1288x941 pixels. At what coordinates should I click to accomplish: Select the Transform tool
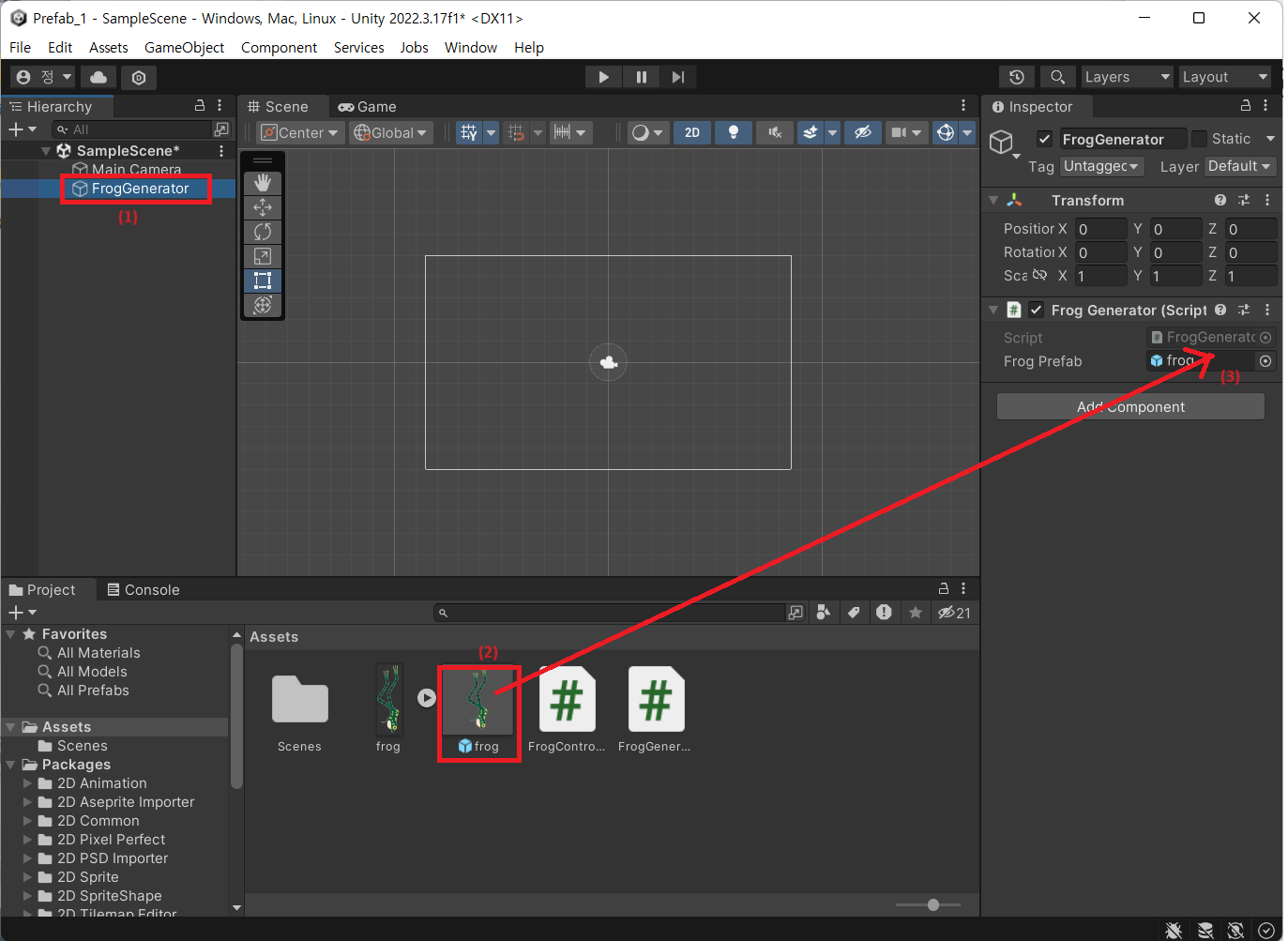click(263, 305)
